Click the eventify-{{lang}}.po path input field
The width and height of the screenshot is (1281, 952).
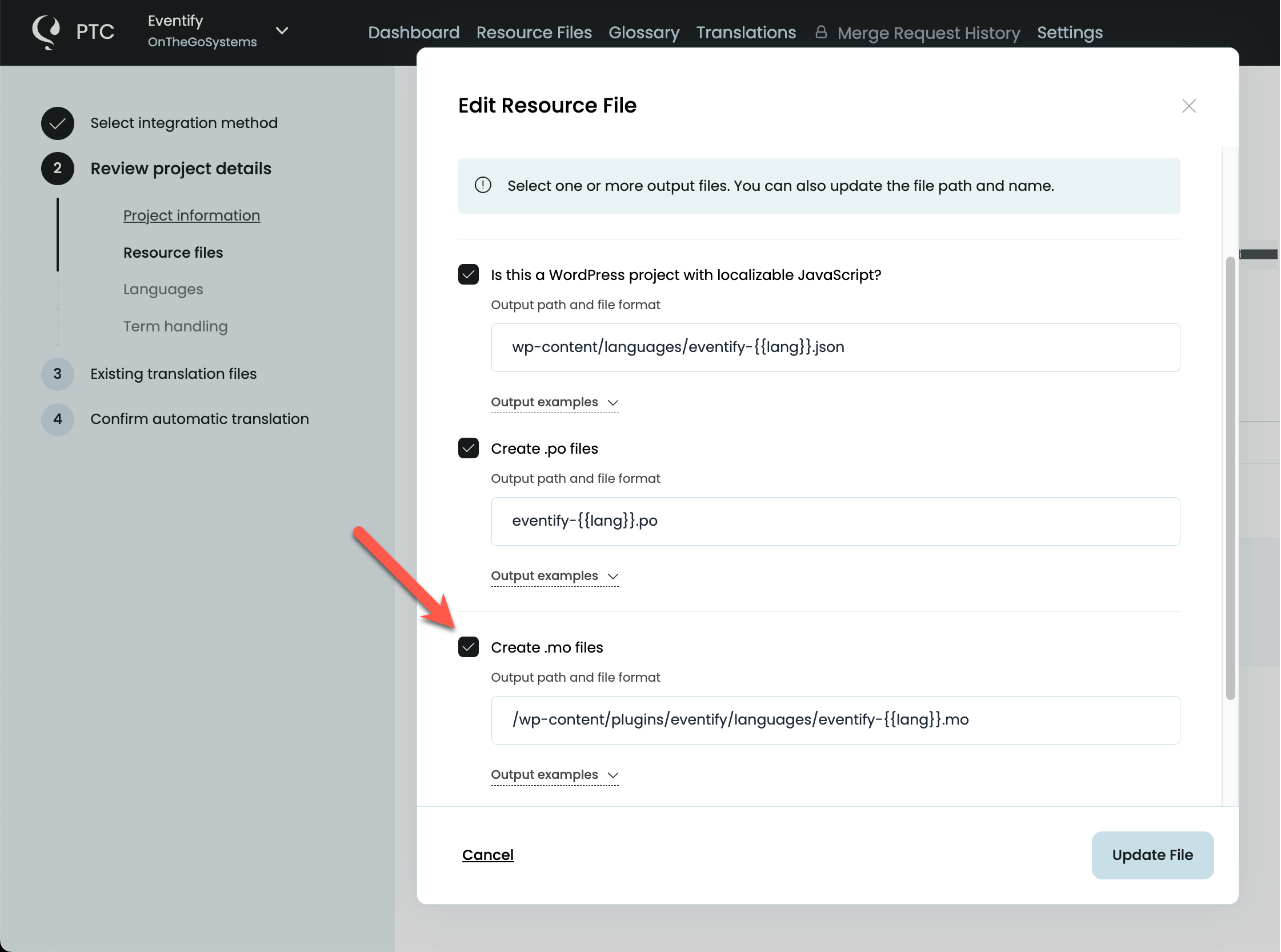click(x=835, y=521)
